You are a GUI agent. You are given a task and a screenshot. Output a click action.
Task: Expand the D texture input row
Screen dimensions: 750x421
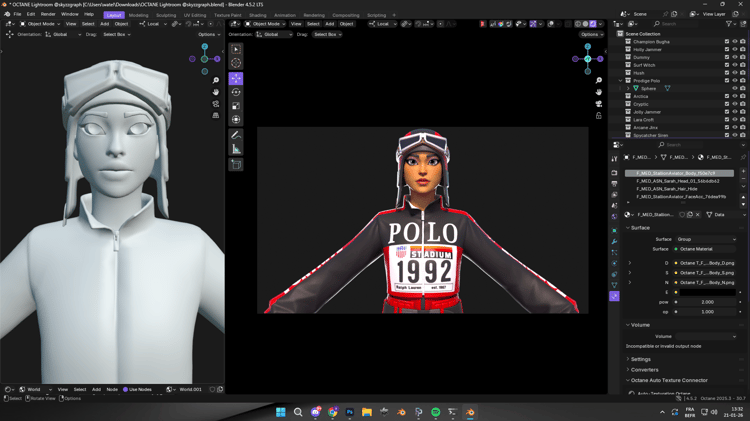click(x=630, y=263)
